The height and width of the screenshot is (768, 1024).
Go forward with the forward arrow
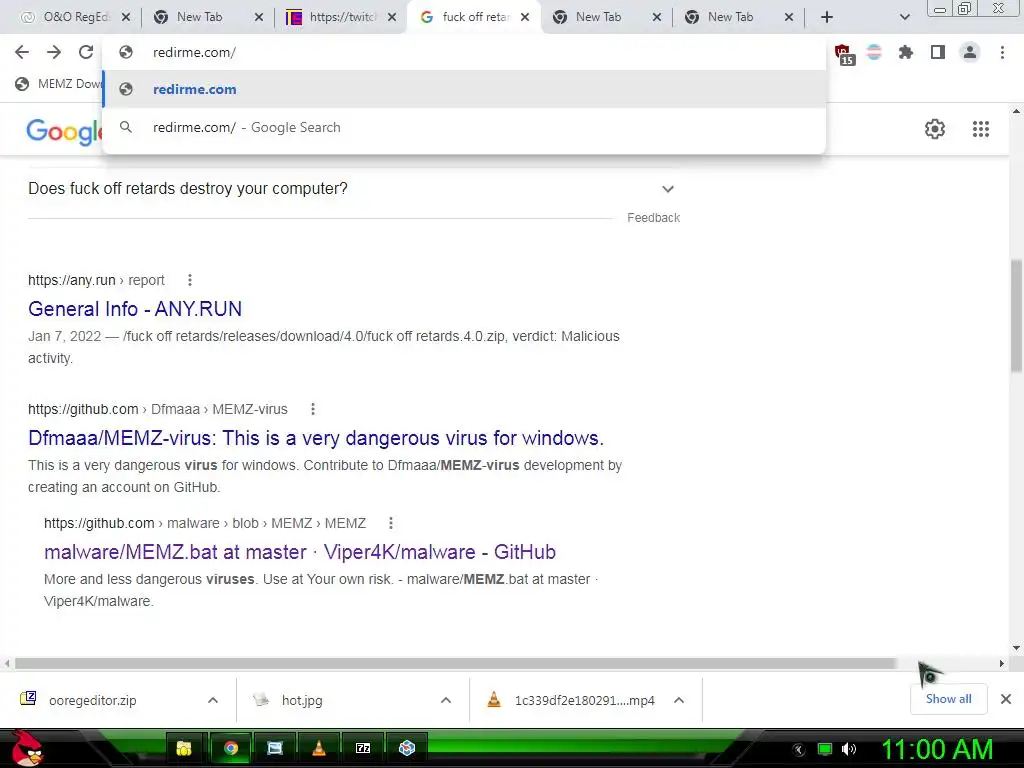(54, 52)
